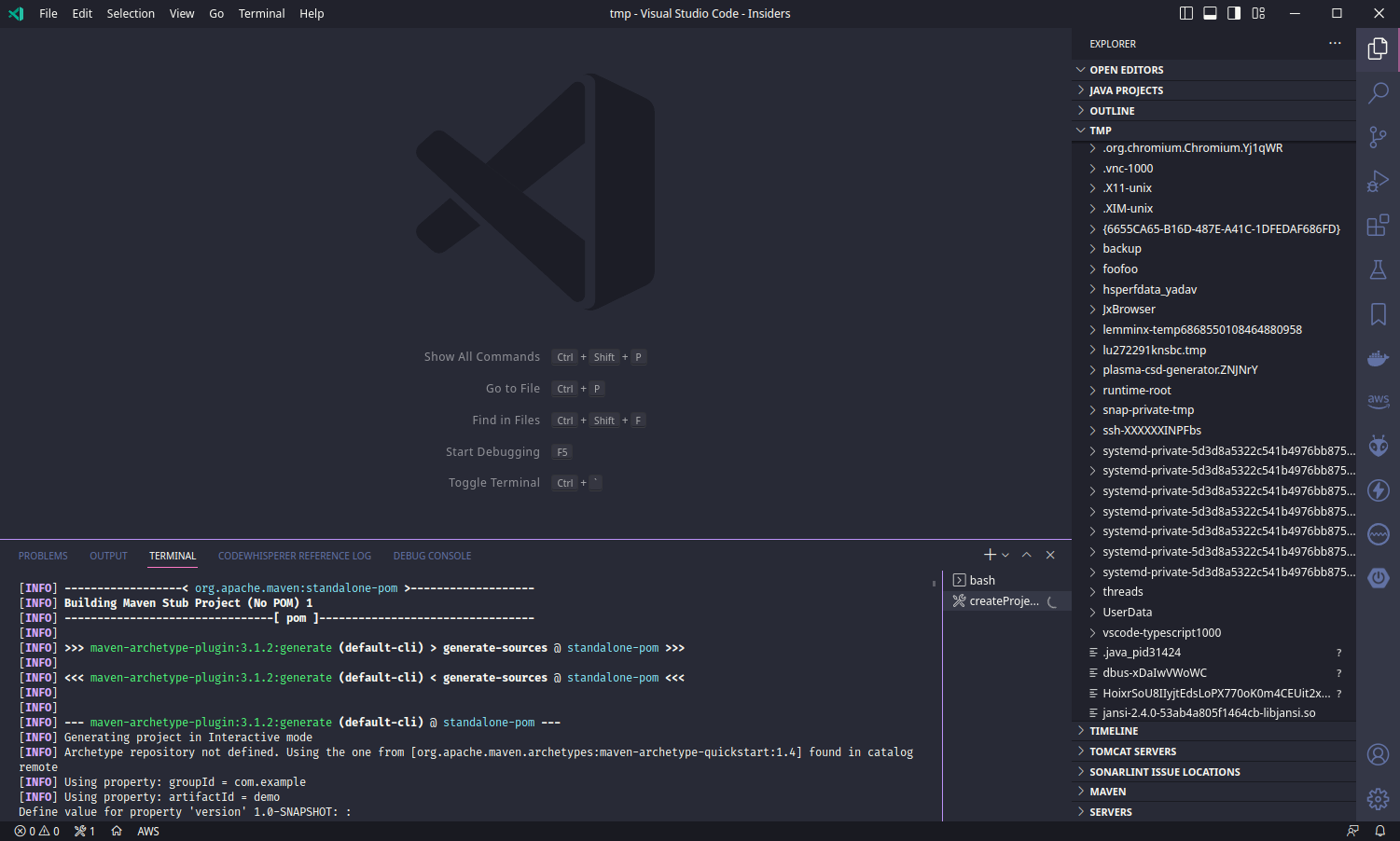Open the Thunder Client lightning icon
1400x841 pixels.
coord(1378,490)
